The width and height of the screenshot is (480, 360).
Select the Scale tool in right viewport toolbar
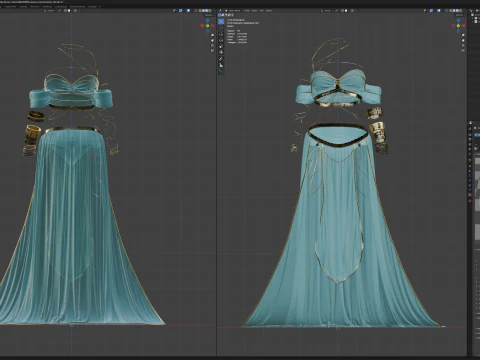221,46
